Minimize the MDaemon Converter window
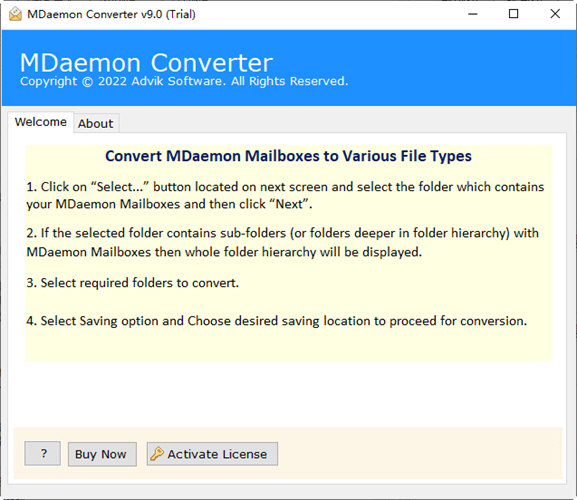The width and height of the screenshot is (577, 500). pos(473,14)
